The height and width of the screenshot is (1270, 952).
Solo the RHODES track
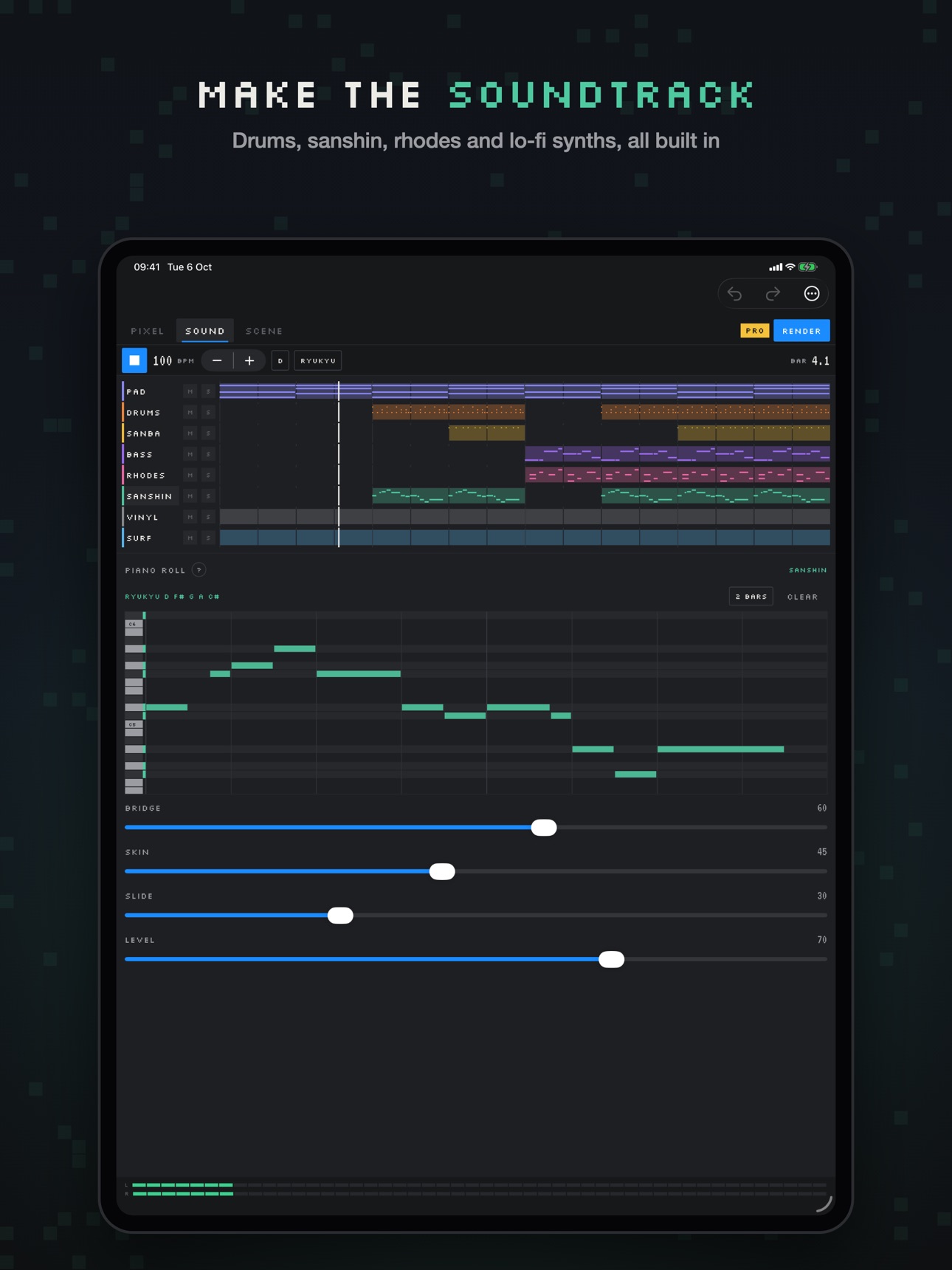point(208,475)
